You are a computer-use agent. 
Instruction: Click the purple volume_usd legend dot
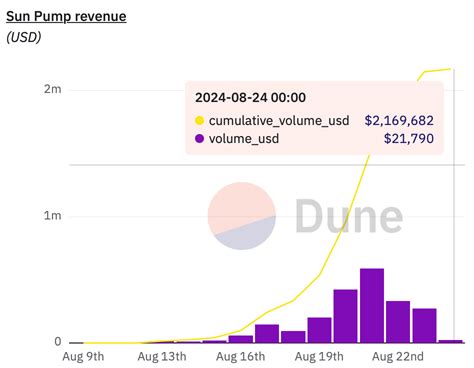(199, 139)
